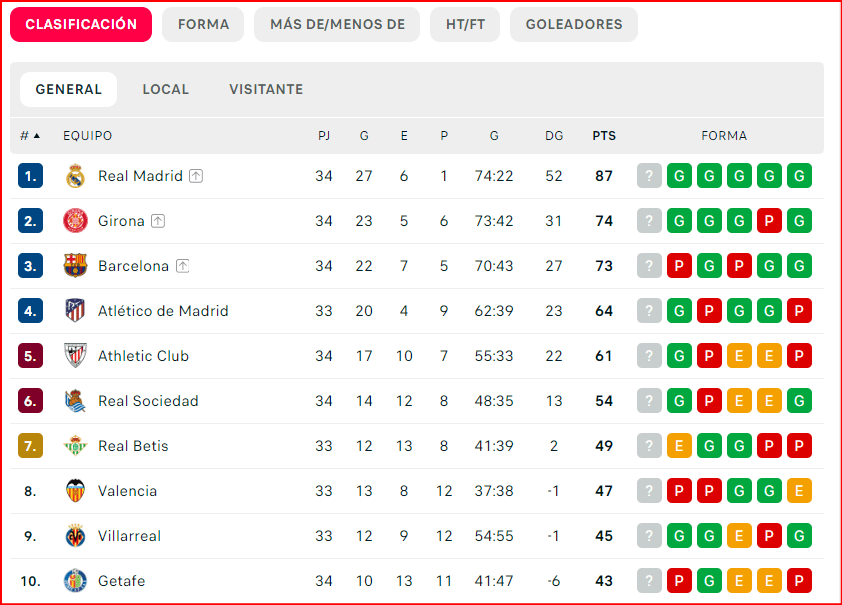Click the Atlético de Madrid crest icon

[76, 311]
